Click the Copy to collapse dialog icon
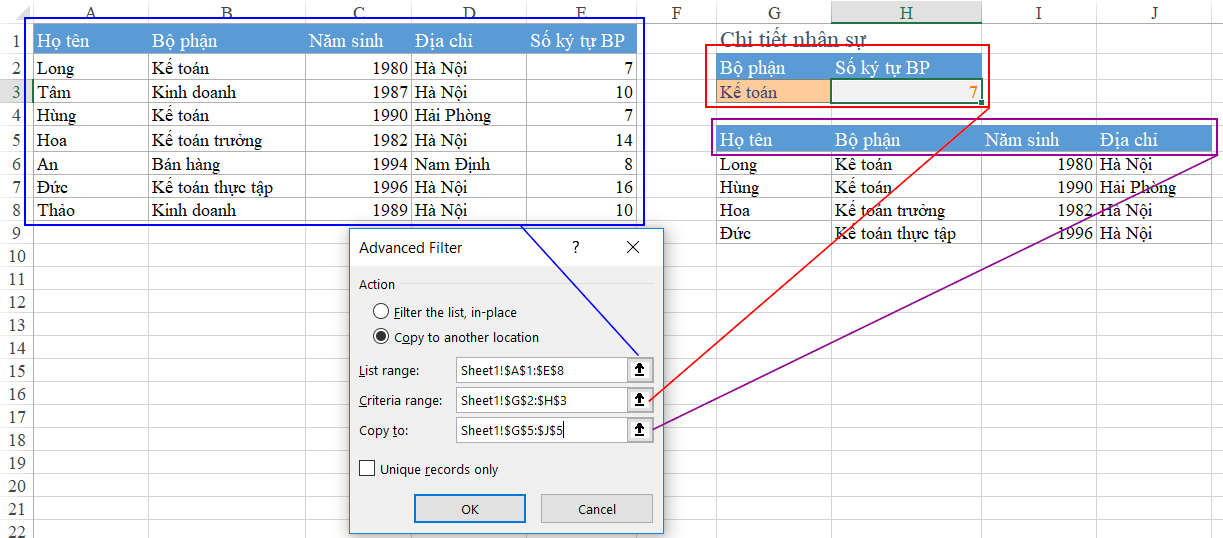 pos(640,430)
